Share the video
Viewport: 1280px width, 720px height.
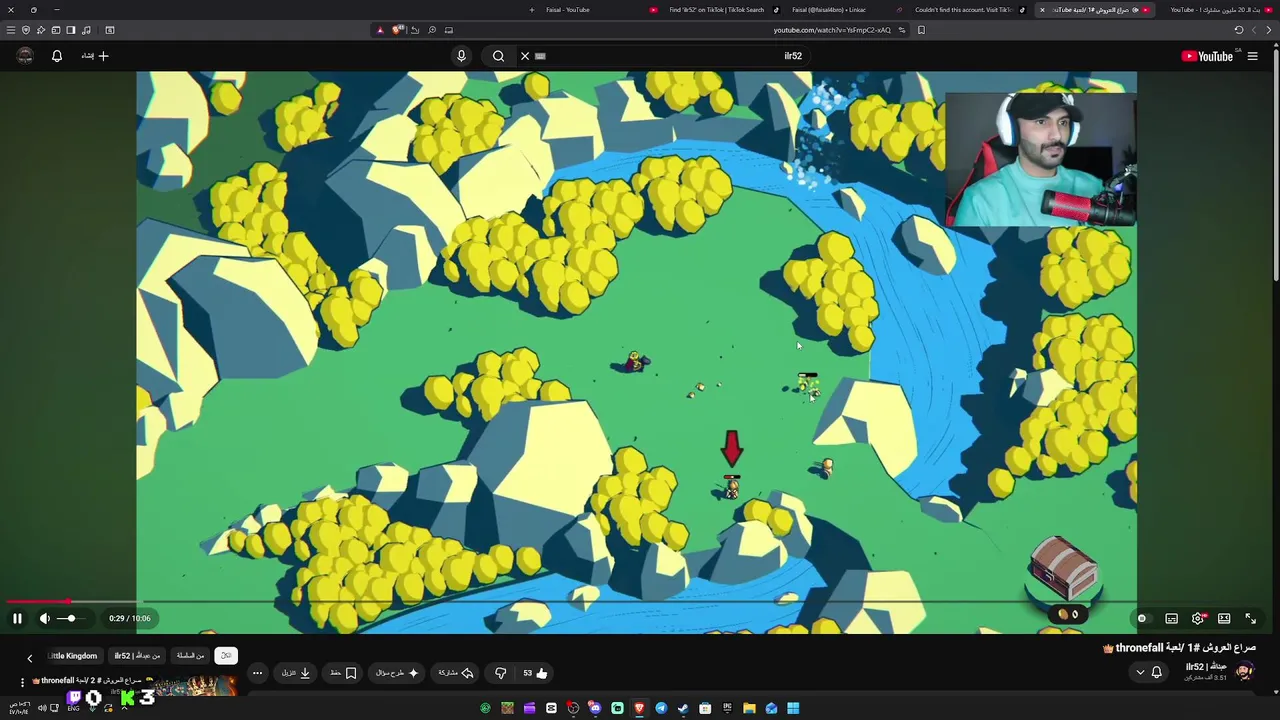tap(456, 673)
